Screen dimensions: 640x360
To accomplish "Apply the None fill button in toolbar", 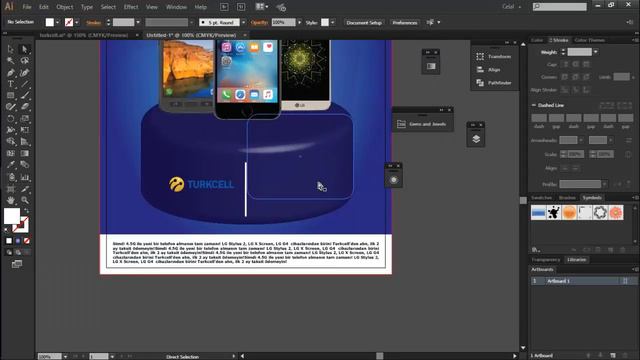I will pyautogui.click(x=27, y=241).
